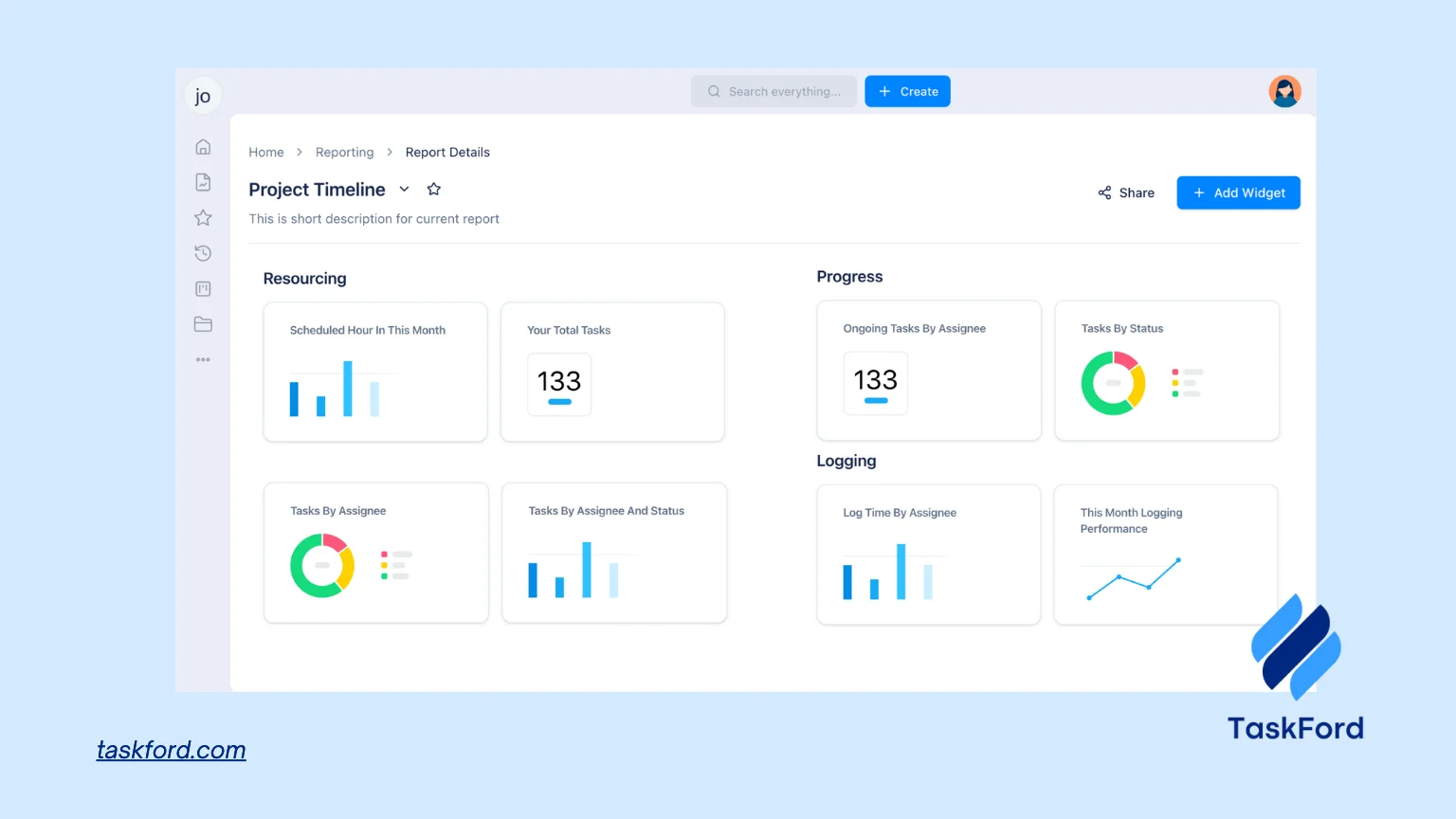Open favorites star icon in sidebar
1456x819 pixels.
tap(203, 218)
